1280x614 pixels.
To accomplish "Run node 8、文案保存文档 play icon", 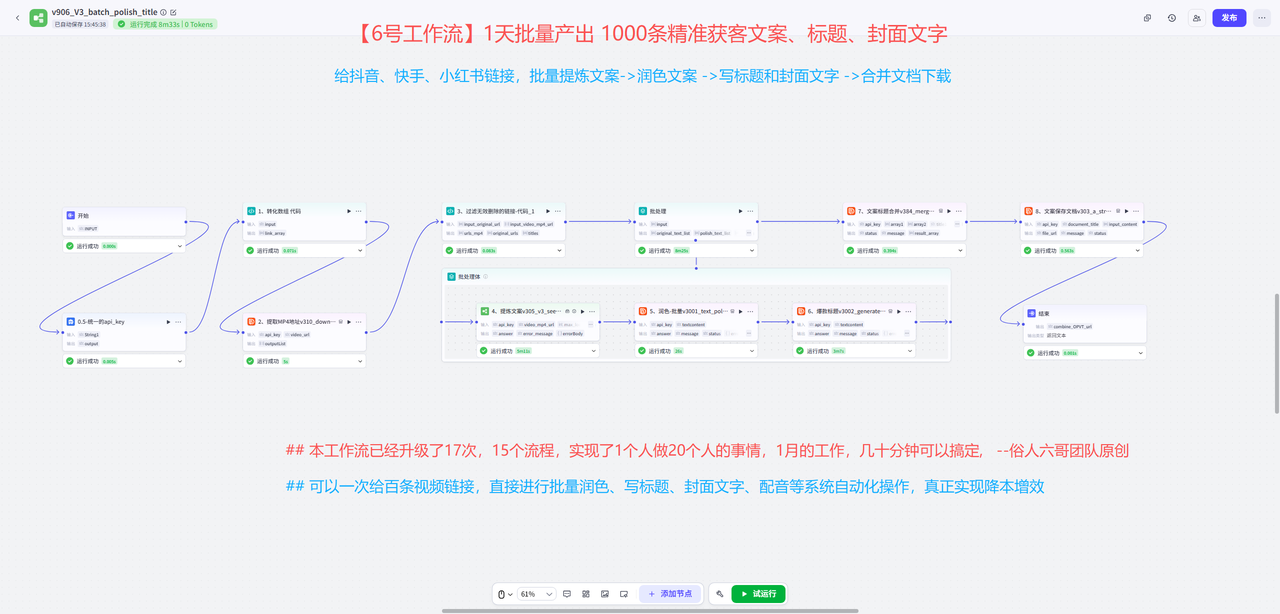I will click(1126, 211).
